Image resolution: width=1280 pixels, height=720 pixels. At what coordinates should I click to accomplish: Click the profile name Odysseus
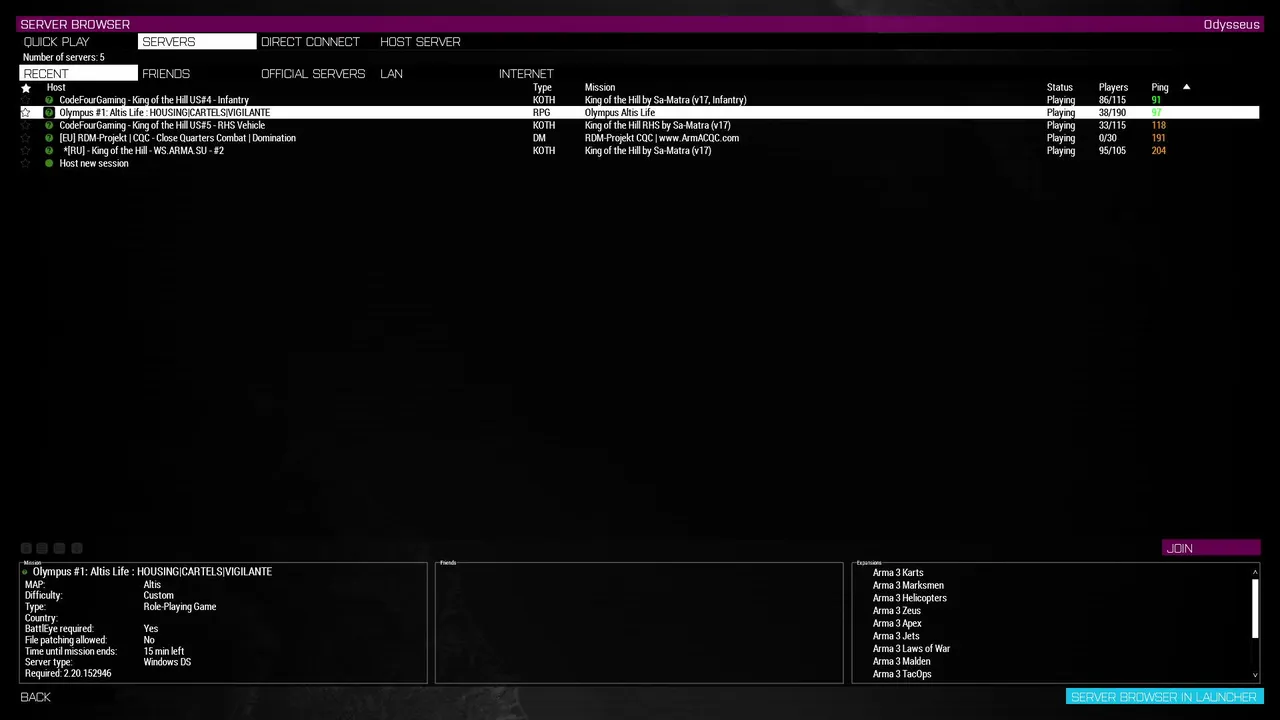[1231, 25]
